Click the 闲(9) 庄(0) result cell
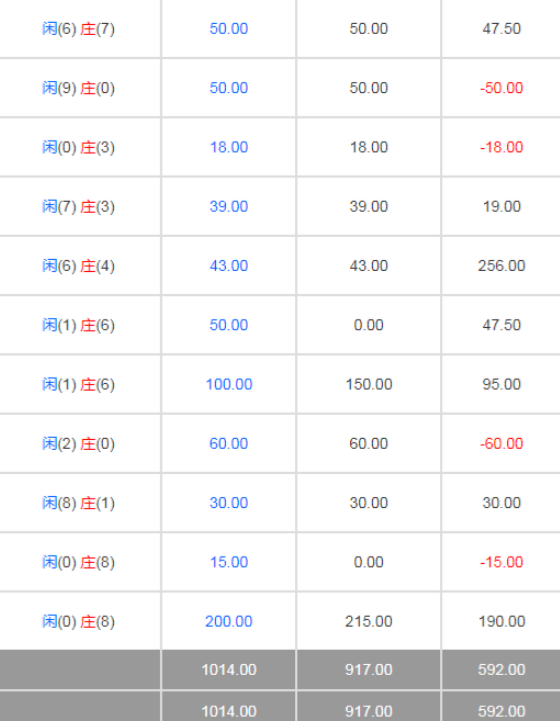This screenshot has height=721, width=560. click(x=78, y=88)
